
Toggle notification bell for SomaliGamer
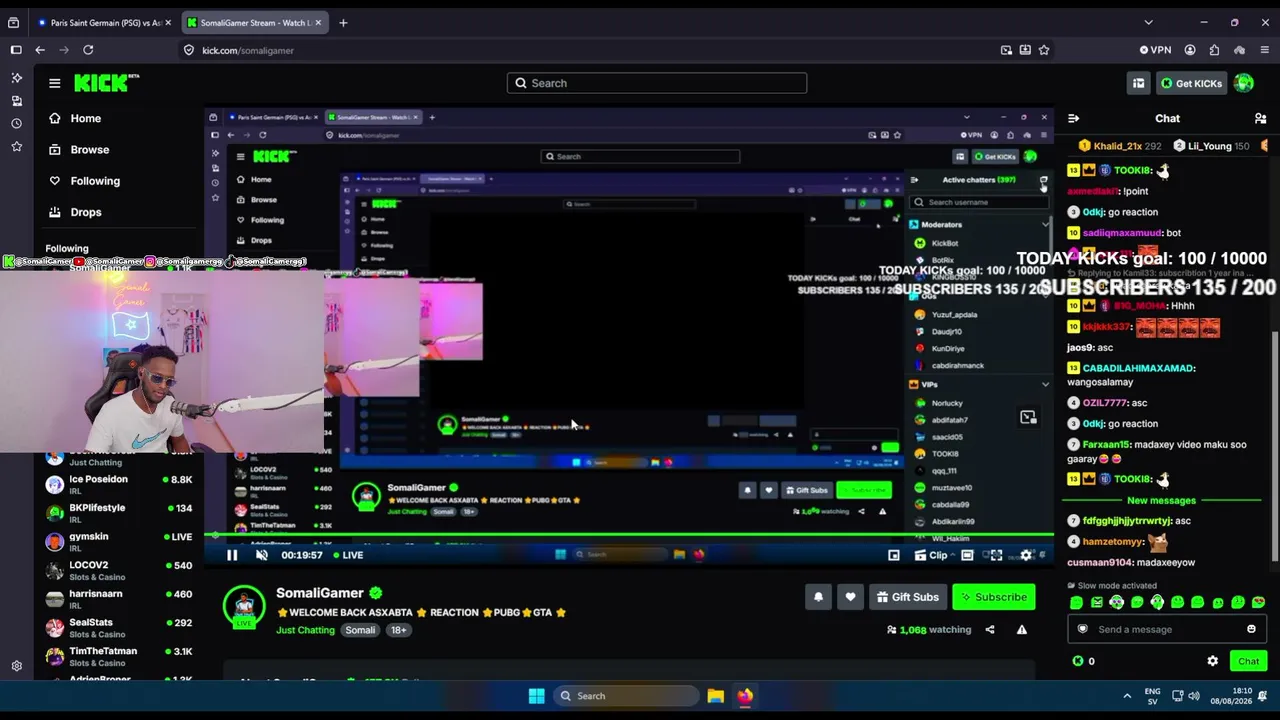coord(818,597)
